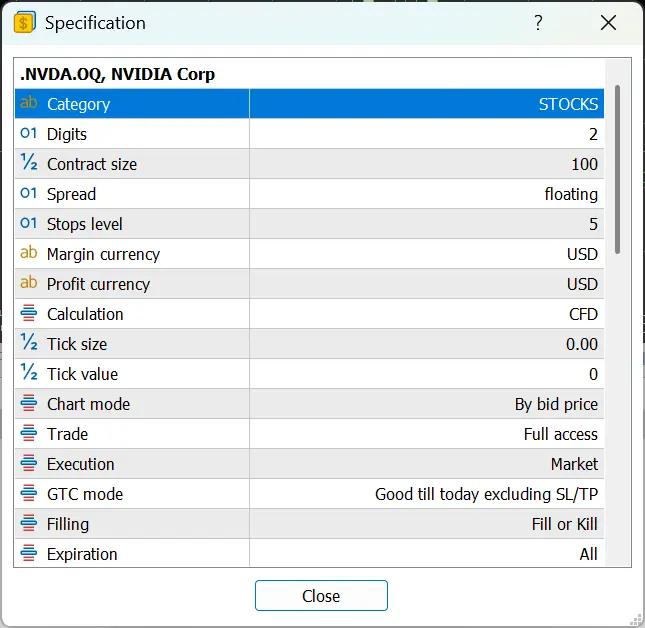Click the Contract size value 100
The image size is (645, 628).
pos(585,165)
